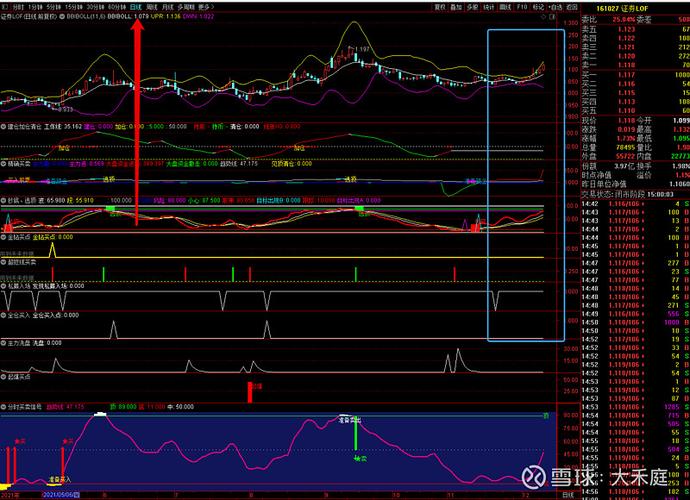Open the 多周期 multi-period dropdown
The width and height of the screenshot is (690, 500).
tap(187, 5)
